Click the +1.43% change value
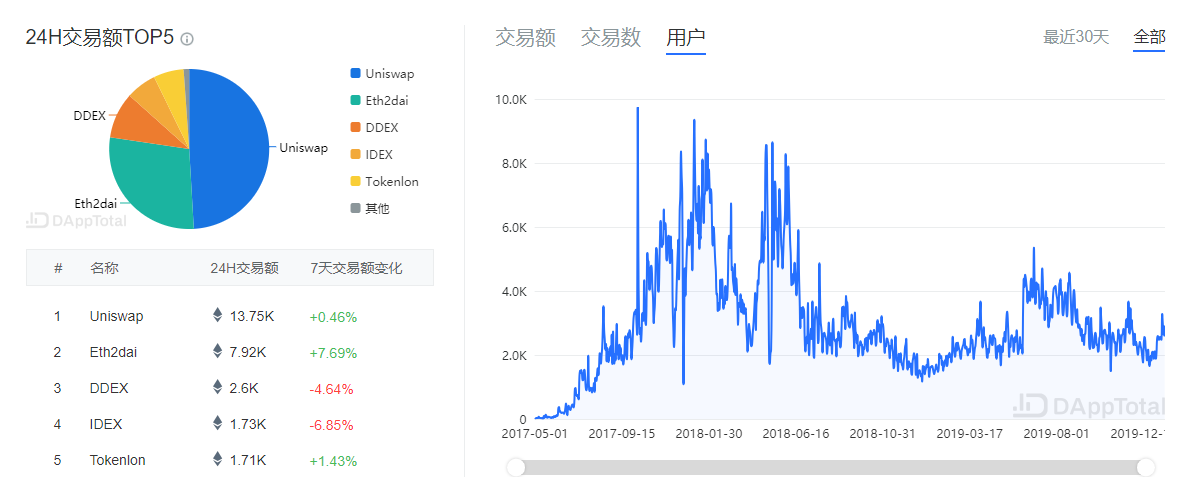 click(333, 460)
